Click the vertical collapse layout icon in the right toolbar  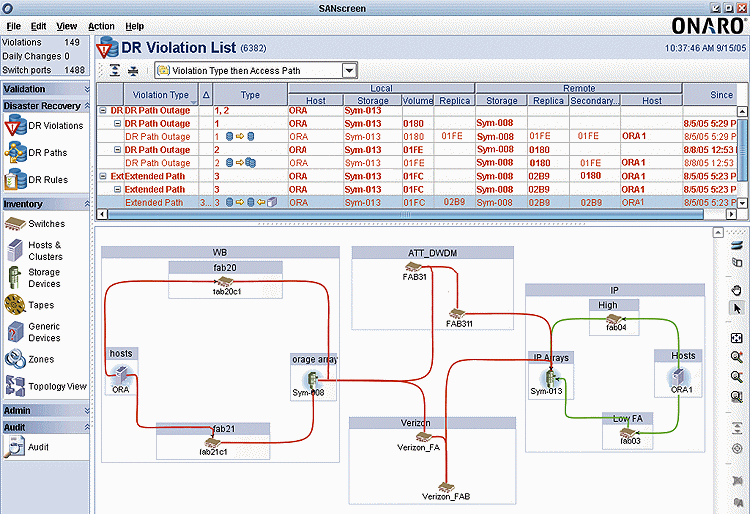tap(737, 428)
